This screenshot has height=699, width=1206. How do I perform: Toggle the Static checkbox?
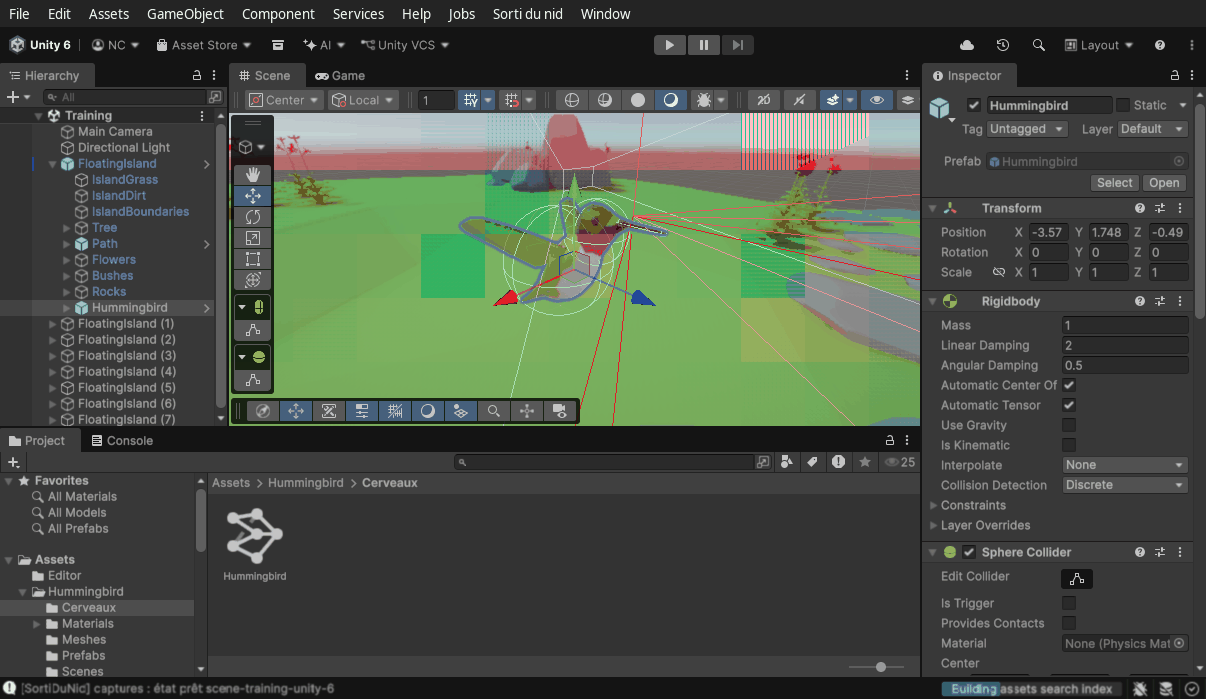(1123, 105)
